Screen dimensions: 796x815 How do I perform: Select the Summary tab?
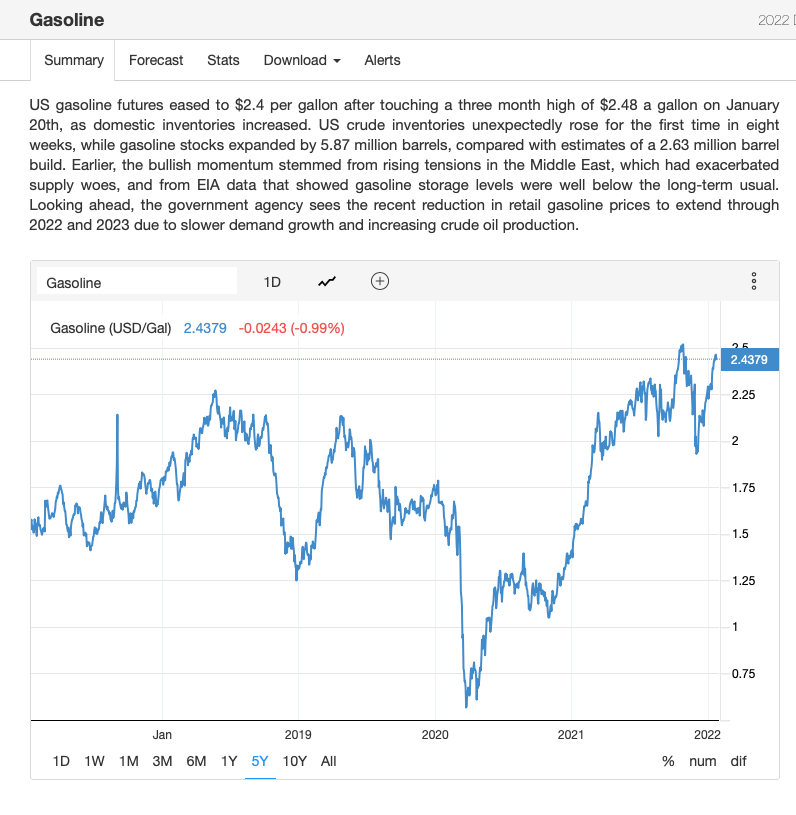point(74,60)
